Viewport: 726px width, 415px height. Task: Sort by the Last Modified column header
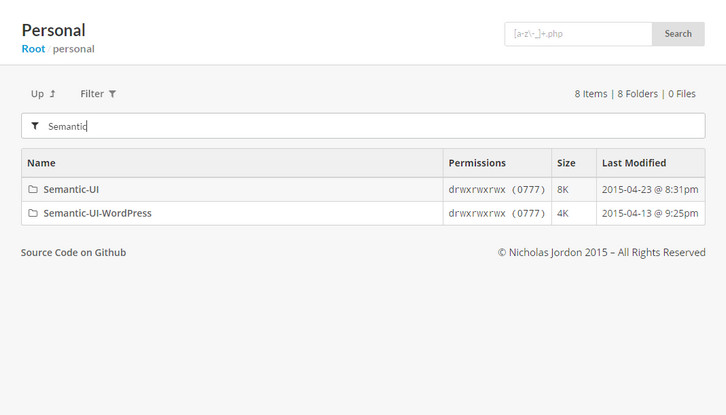coord(634,163)
